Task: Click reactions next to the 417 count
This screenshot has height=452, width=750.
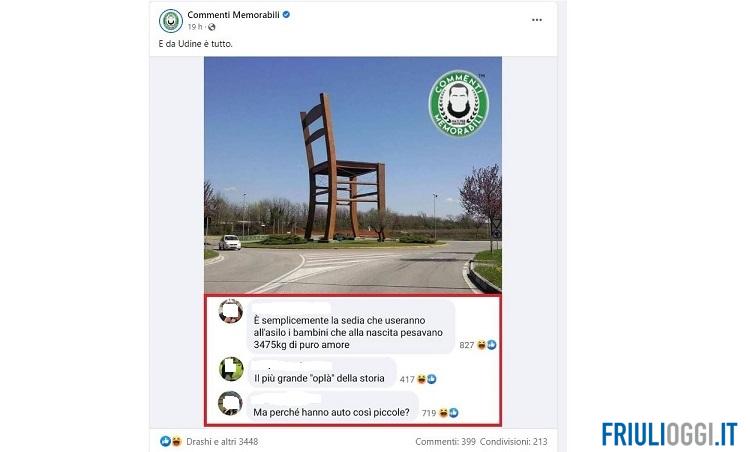Action: point(427,379)
